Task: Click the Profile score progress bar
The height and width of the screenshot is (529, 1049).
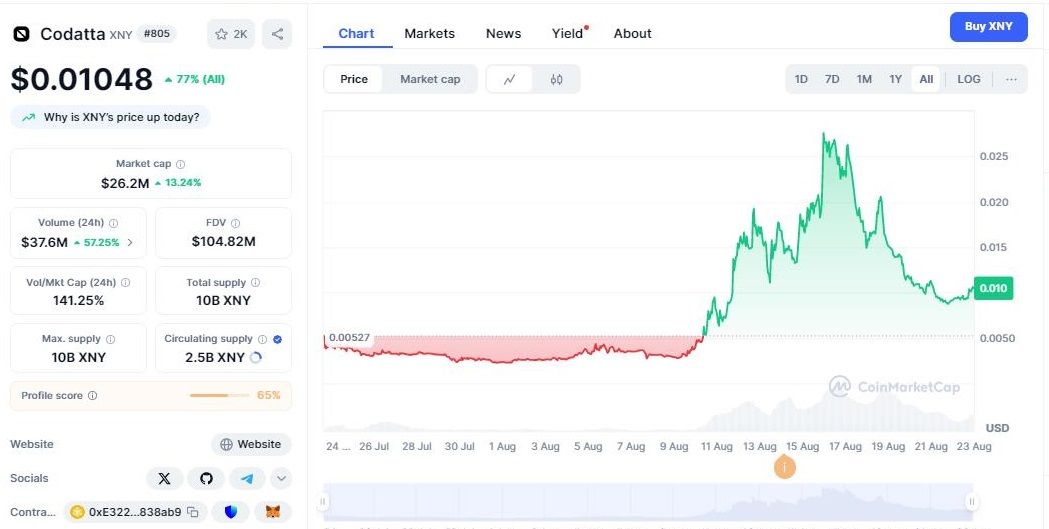Action: point(219,396)
